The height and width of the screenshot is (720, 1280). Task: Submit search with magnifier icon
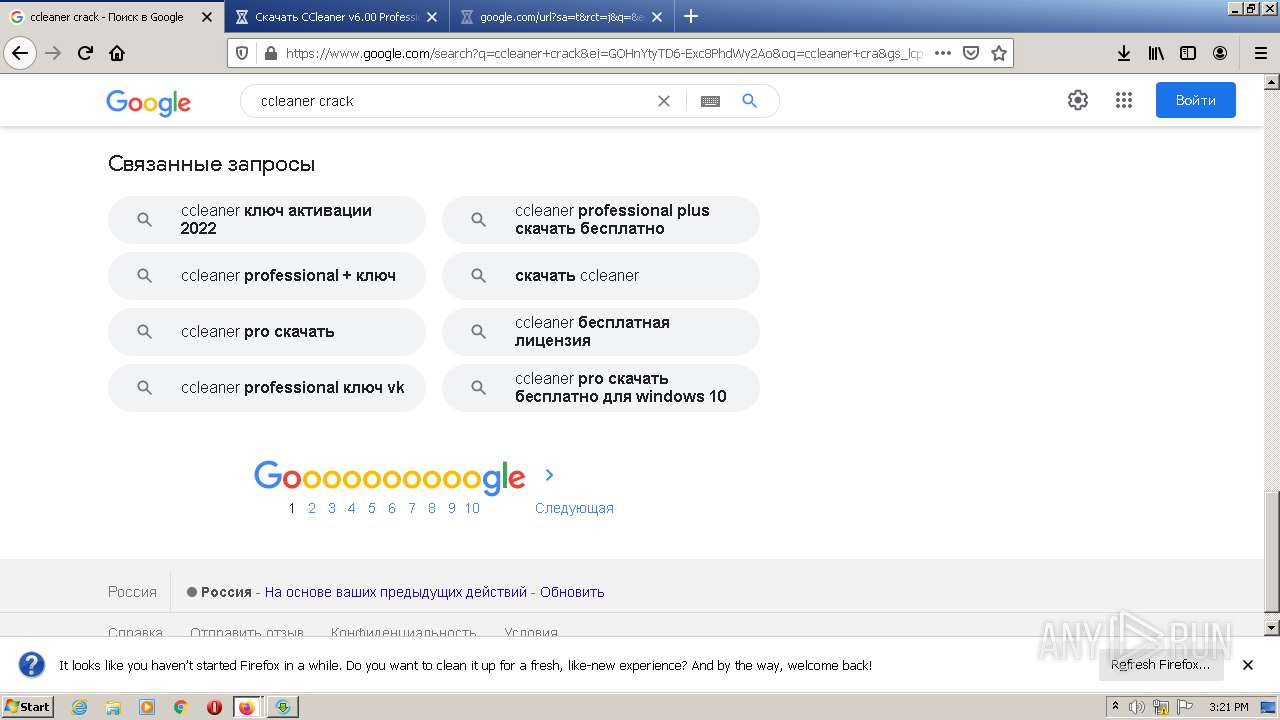[749, 101]
